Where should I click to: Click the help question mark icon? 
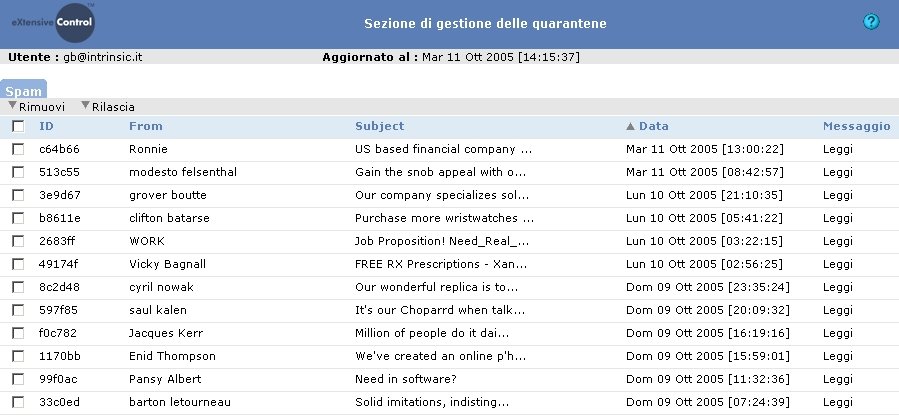pos(871,22)
